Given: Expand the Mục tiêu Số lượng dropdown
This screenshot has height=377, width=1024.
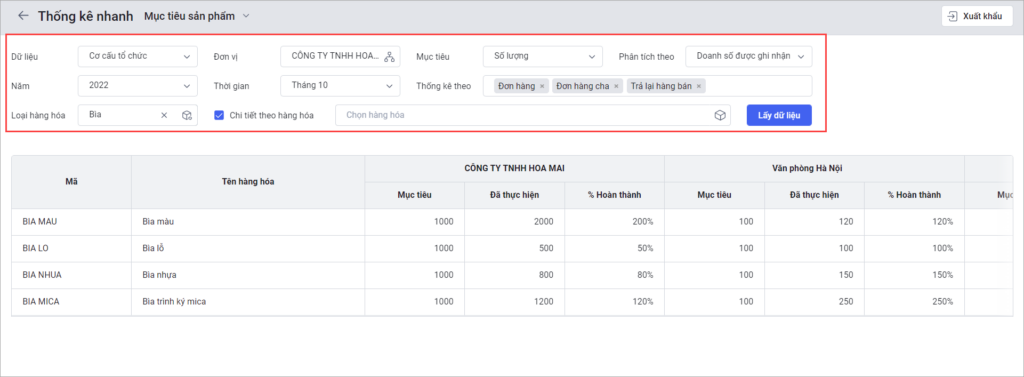Looking at the screenshot, I should [x=543, y=56].
